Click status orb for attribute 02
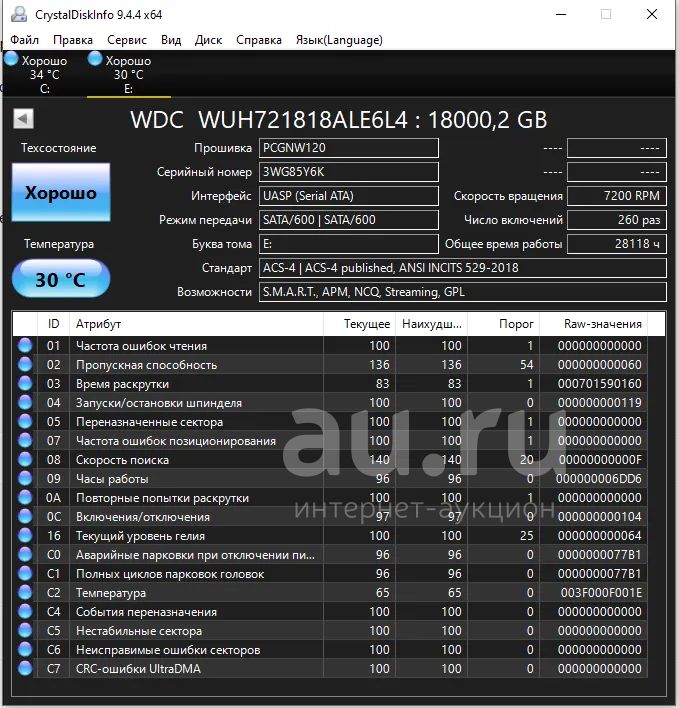 tap(25, 364)
